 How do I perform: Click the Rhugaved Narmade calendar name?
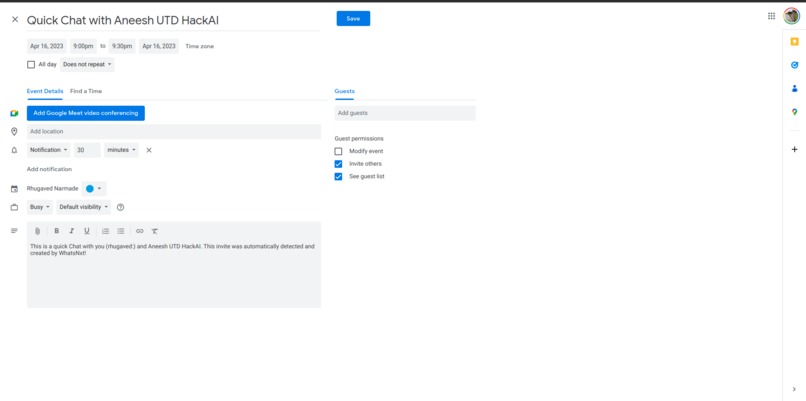(x=52, y=189)
